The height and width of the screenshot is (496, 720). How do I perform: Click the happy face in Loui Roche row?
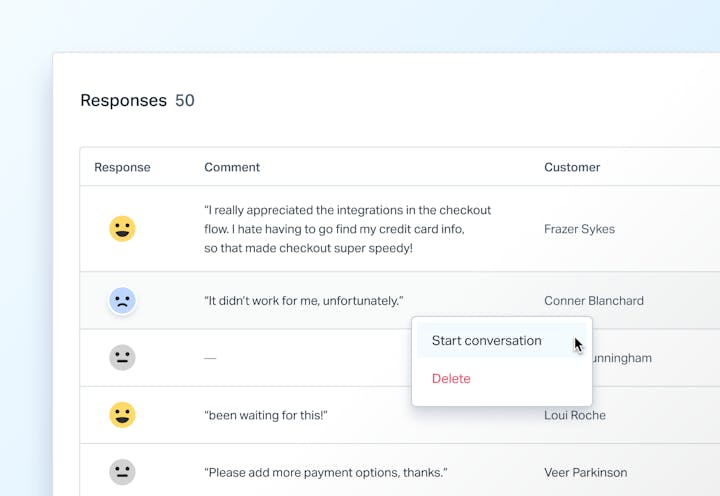[x=122, y=415]
